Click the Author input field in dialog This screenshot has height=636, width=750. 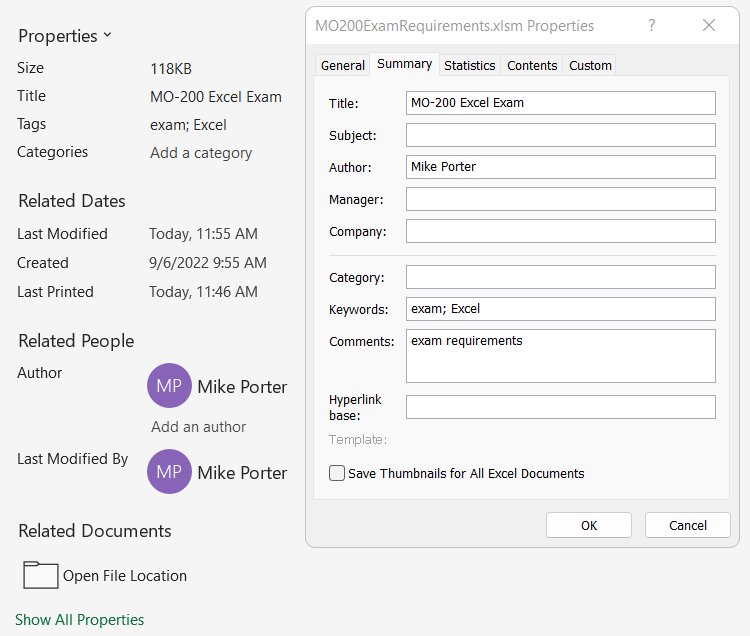(x=561, y=167)
